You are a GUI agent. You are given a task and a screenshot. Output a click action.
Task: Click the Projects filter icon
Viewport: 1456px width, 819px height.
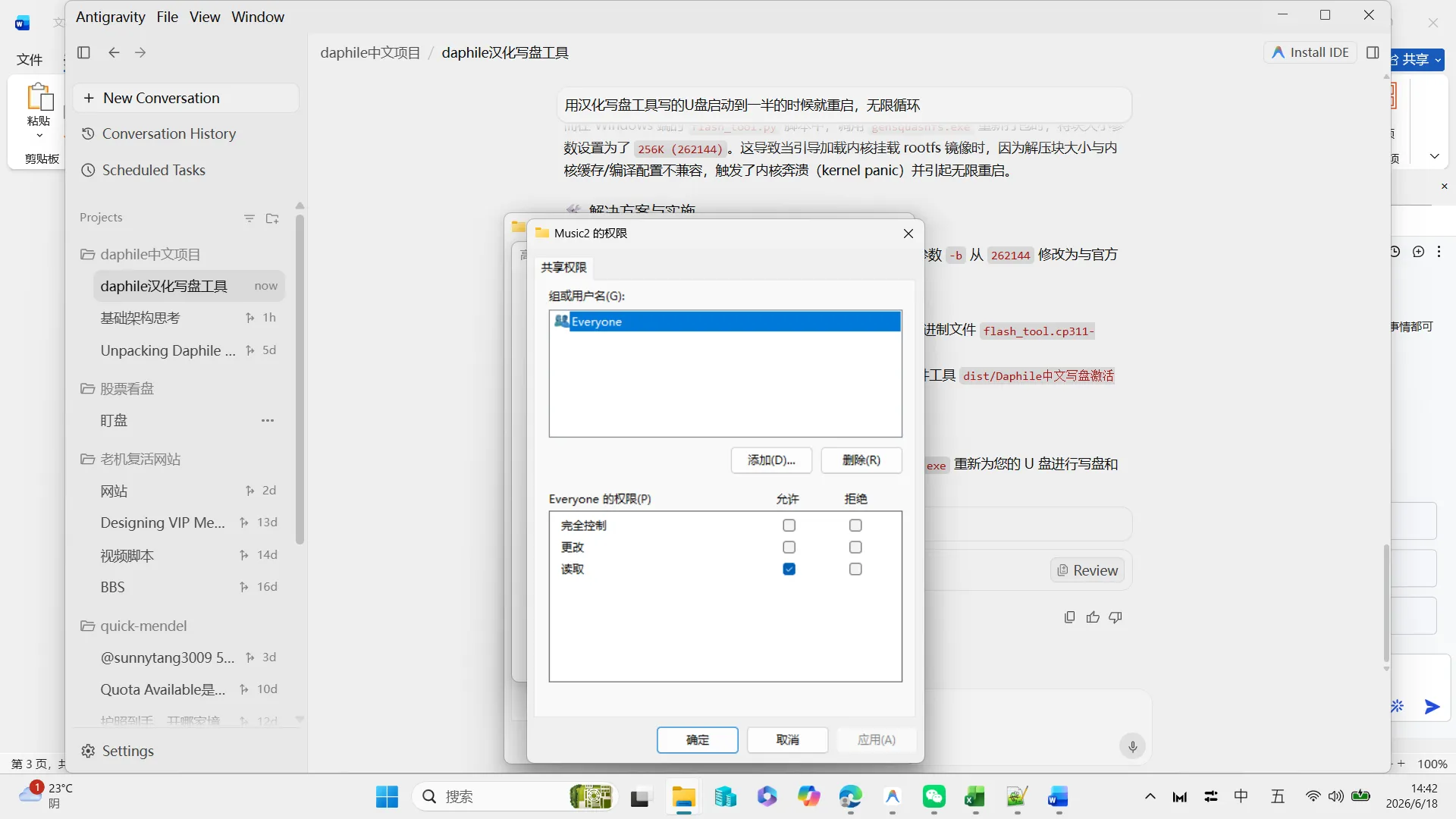pyautogui.click(x=249, y=218)
